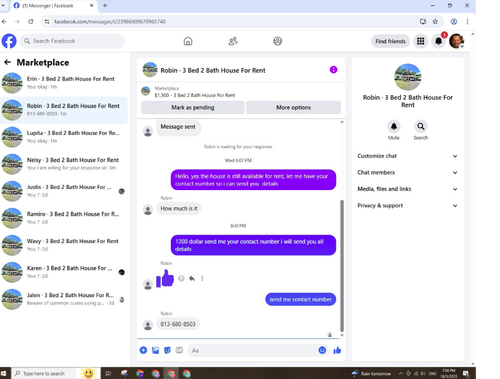Open the Windows notification center icon
This screenshot has height=379, width=500.
(466, 373)
